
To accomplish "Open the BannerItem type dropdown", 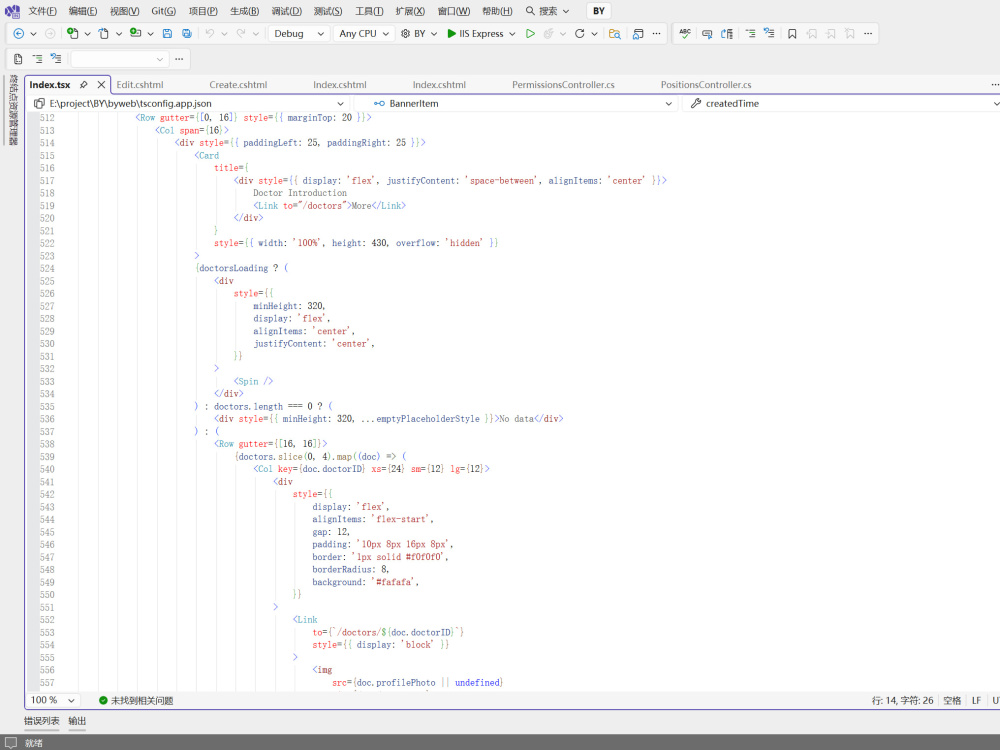I will click(522, 103).
